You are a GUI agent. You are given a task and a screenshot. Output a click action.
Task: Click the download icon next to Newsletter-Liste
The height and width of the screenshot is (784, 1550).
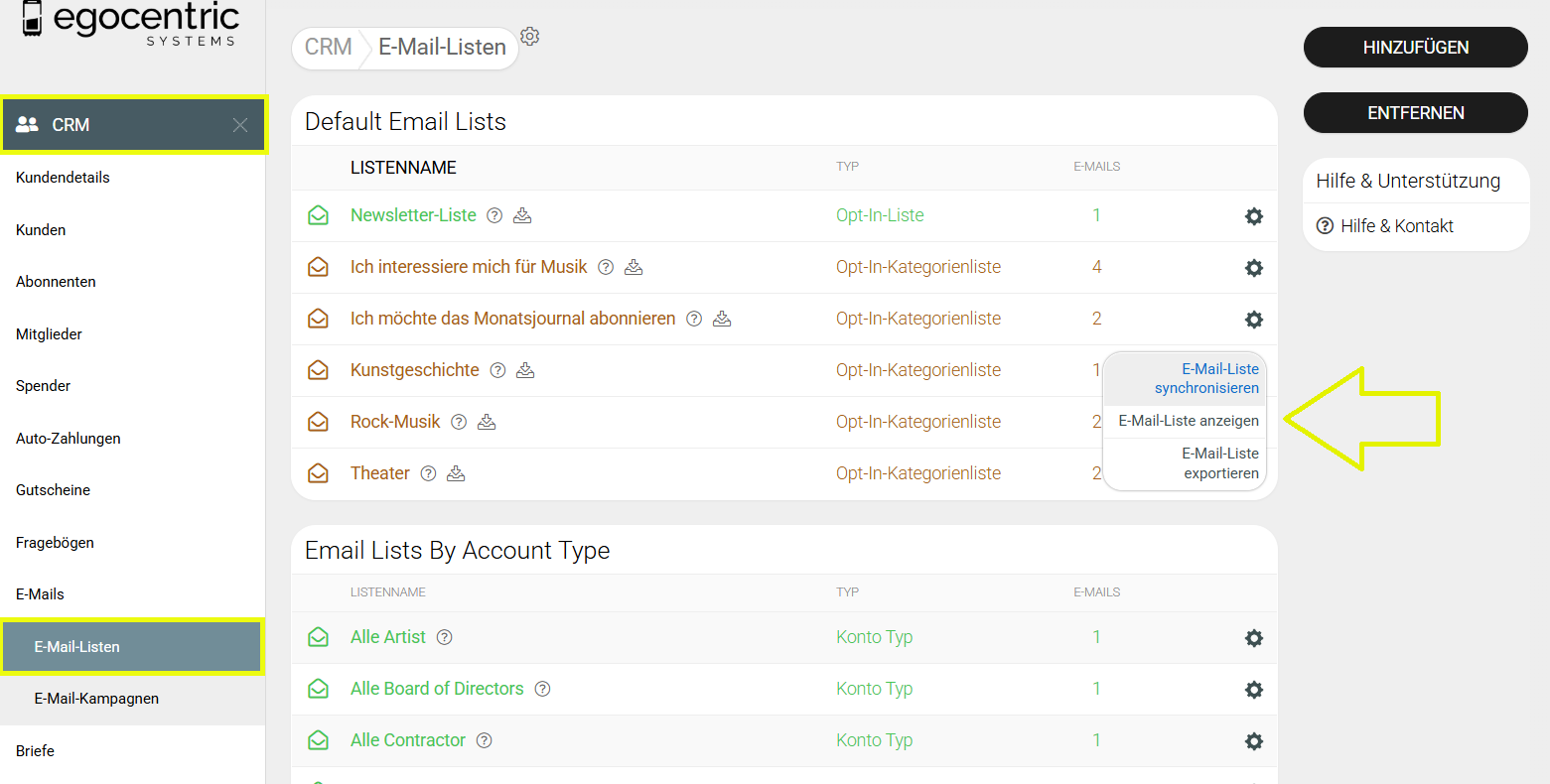(x=522, y=215)
